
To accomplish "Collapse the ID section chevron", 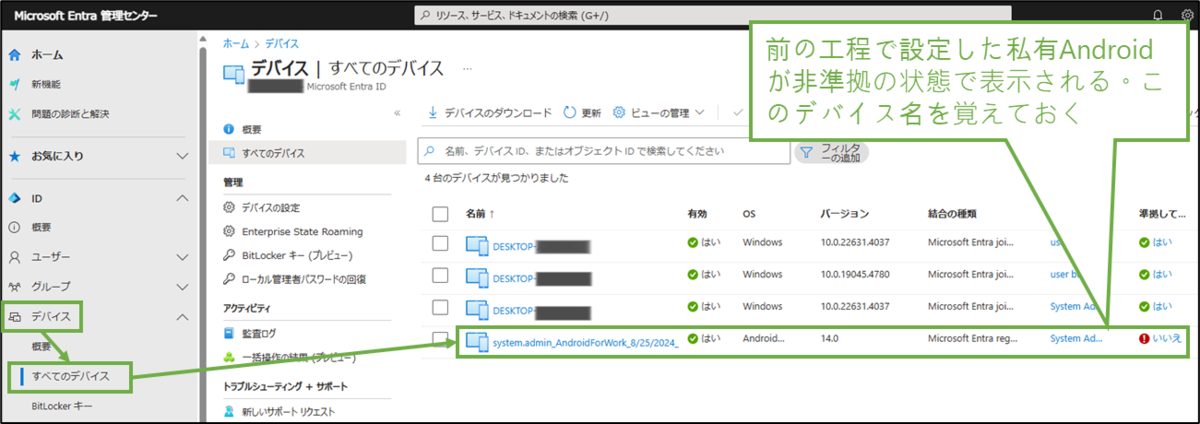I will point(182,198).
